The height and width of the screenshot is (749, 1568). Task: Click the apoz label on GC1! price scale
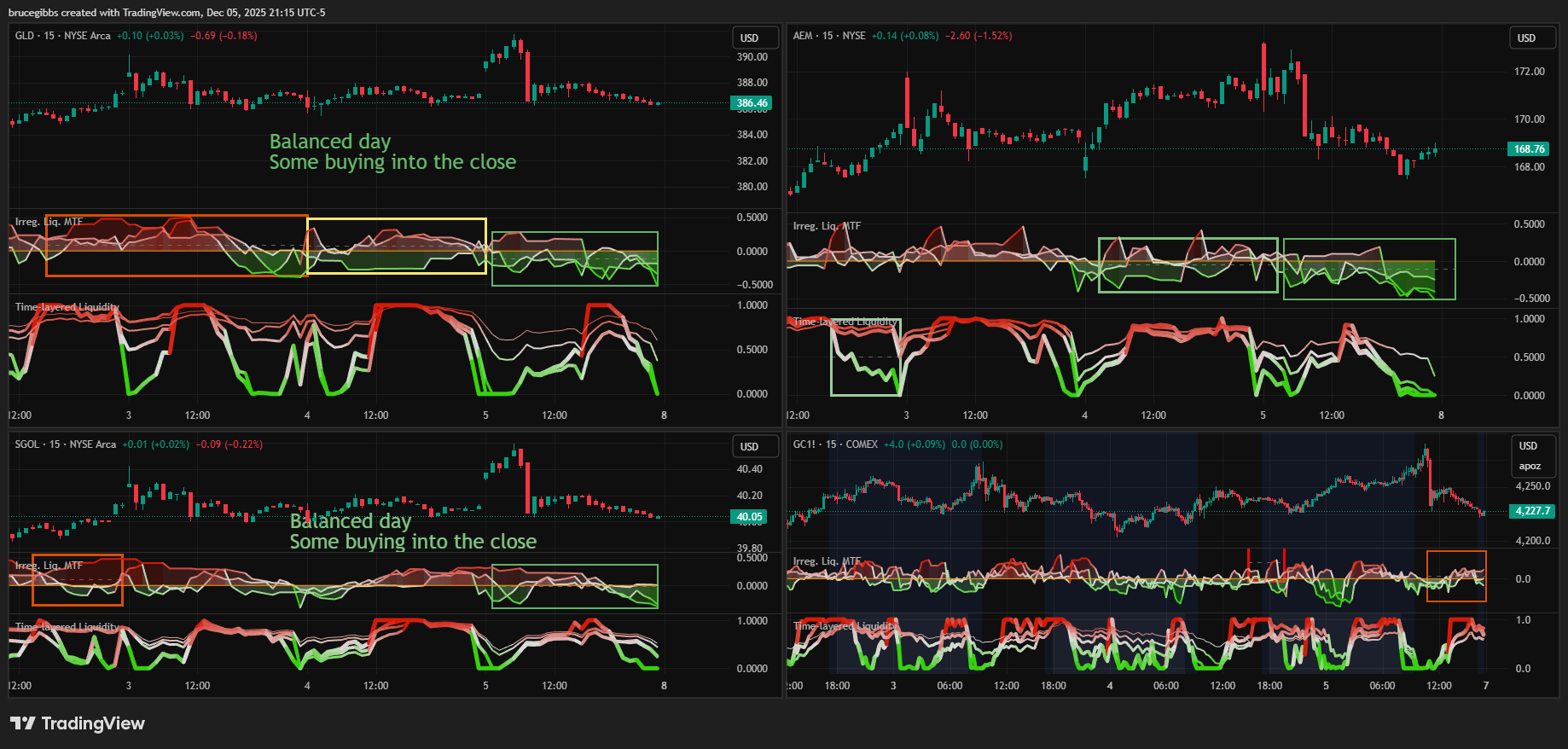point(1530,466)
